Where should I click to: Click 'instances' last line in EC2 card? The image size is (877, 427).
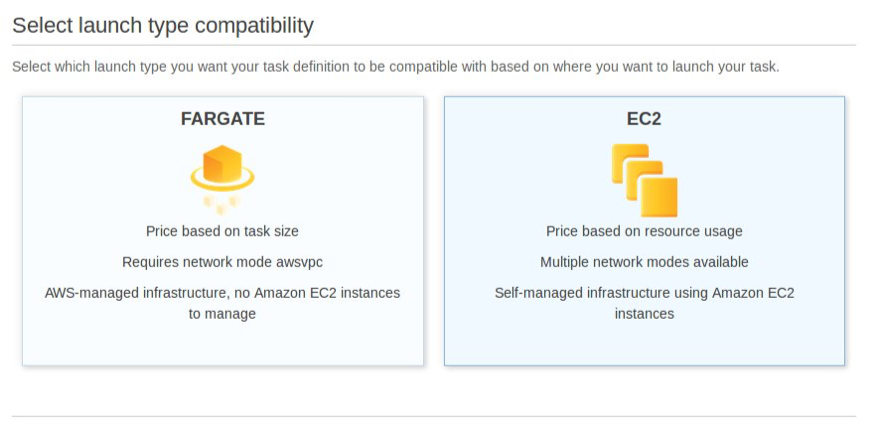(644, 313)
